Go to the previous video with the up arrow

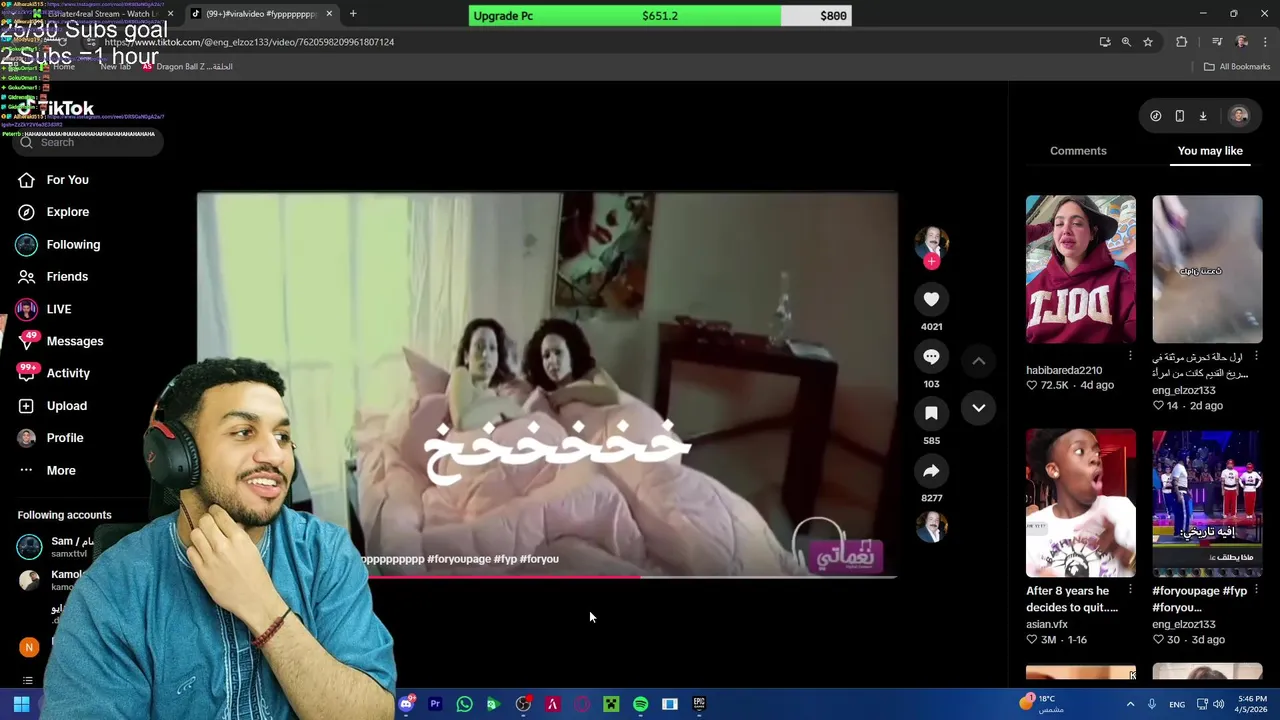pyautogui.click(x=979, y=361)
